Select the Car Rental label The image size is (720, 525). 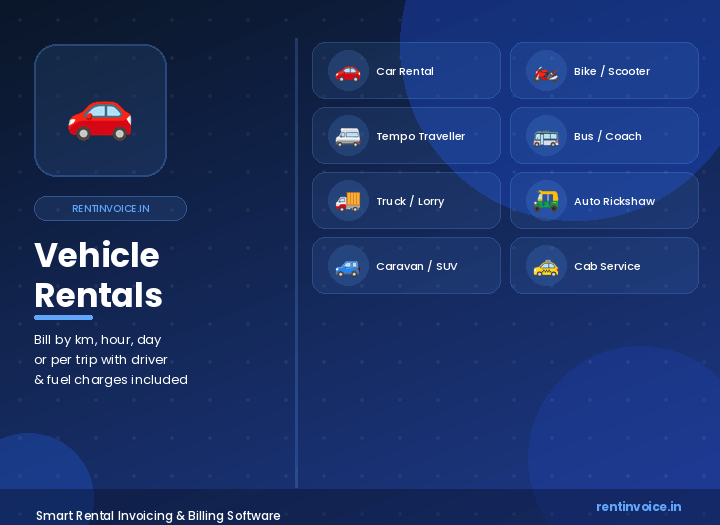coord(405,71)
